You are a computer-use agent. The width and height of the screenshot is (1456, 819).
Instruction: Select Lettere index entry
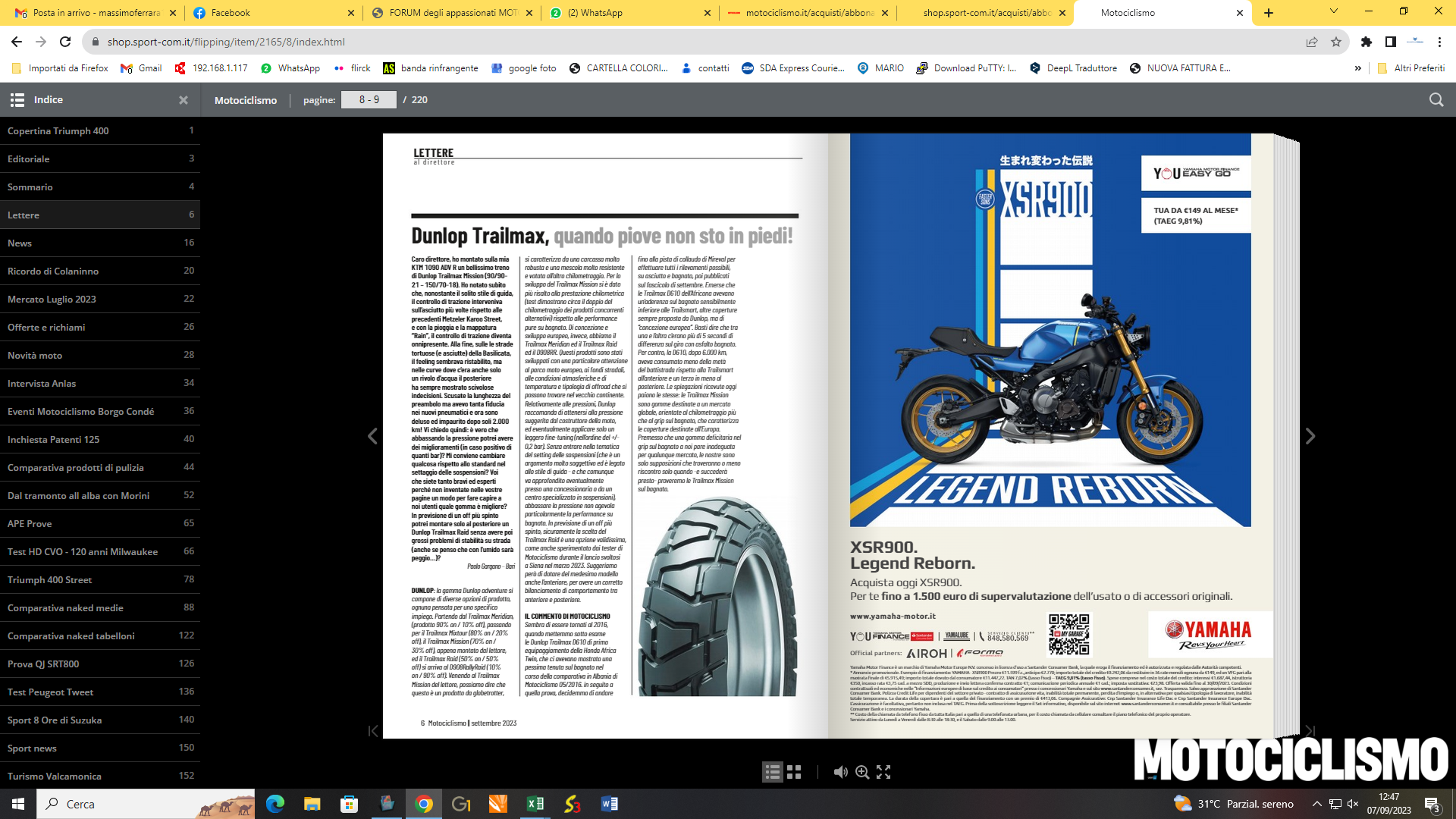(x=100, y=215)
